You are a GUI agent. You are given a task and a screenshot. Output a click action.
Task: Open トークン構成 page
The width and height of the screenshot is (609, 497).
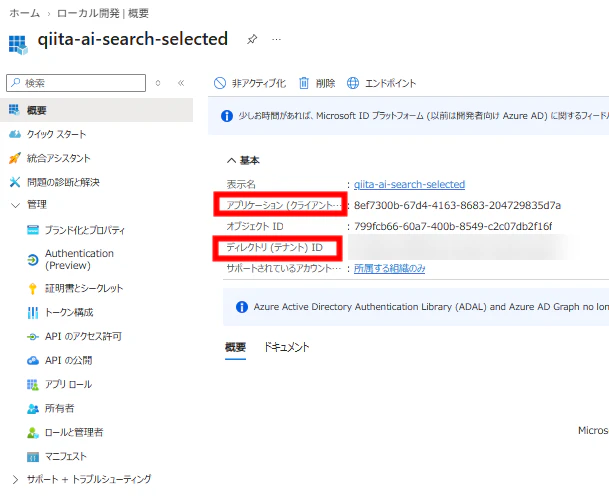pos(69,313)
